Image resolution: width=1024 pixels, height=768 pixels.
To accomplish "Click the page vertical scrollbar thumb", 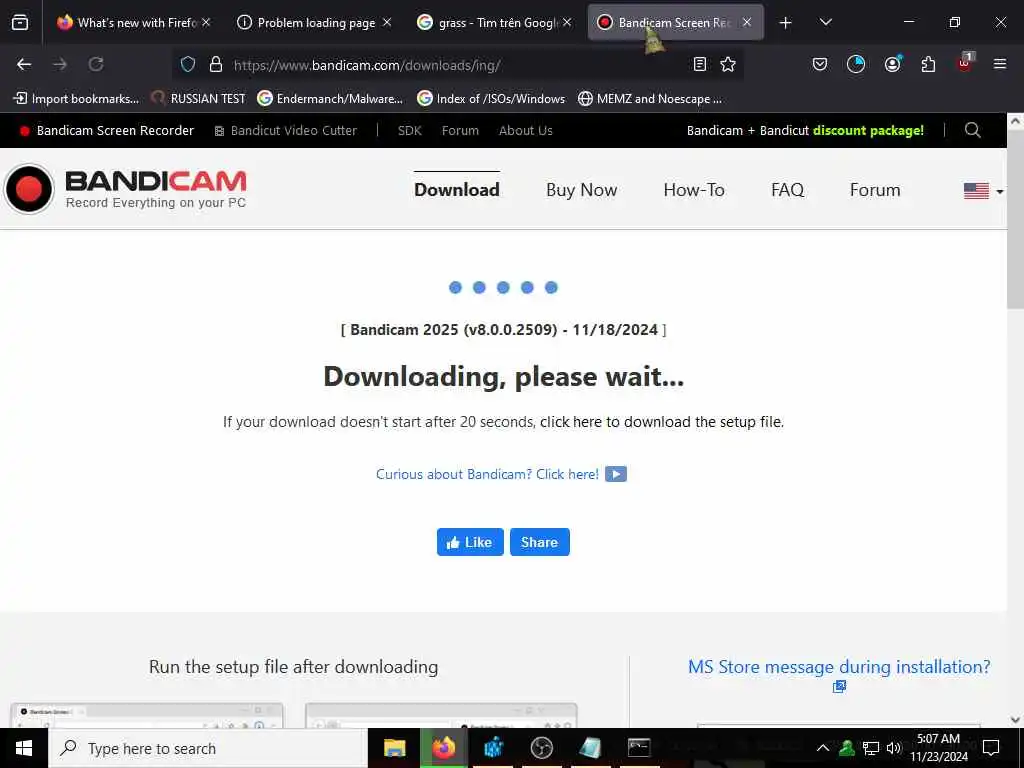I will 1015,220.
